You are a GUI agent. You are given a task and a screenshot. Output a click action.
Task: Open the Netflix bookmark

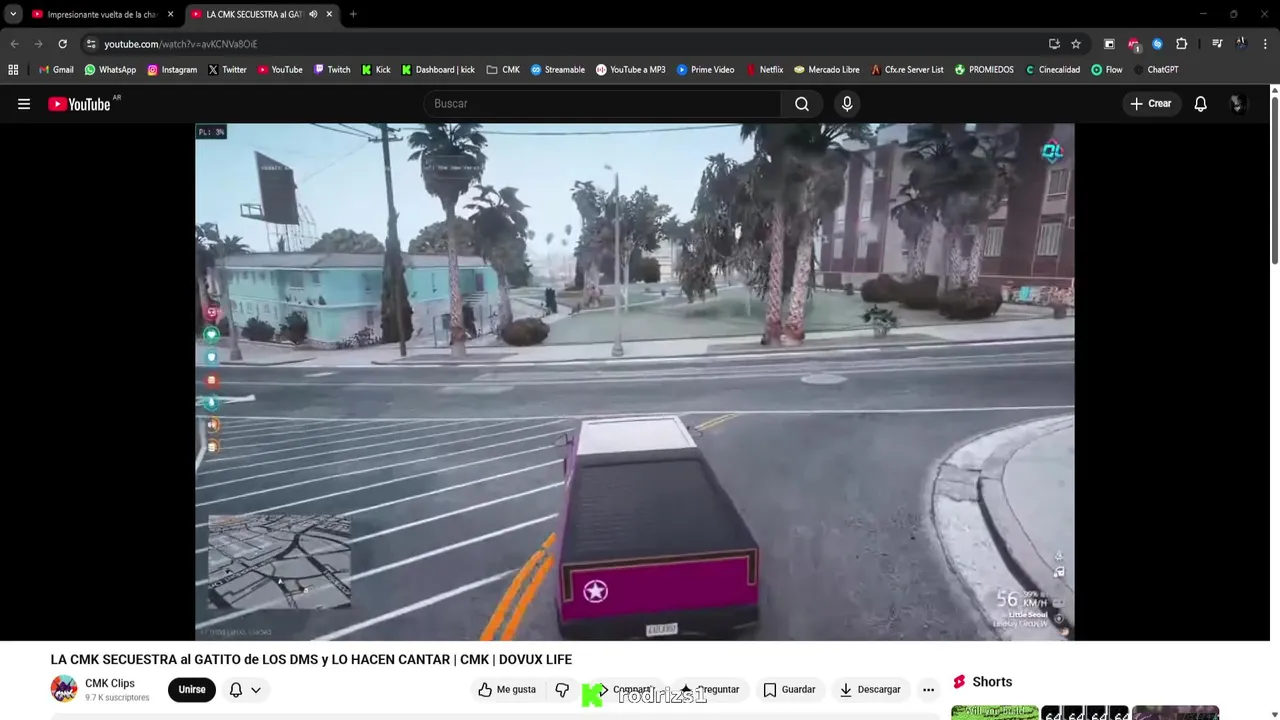point(764,70)
